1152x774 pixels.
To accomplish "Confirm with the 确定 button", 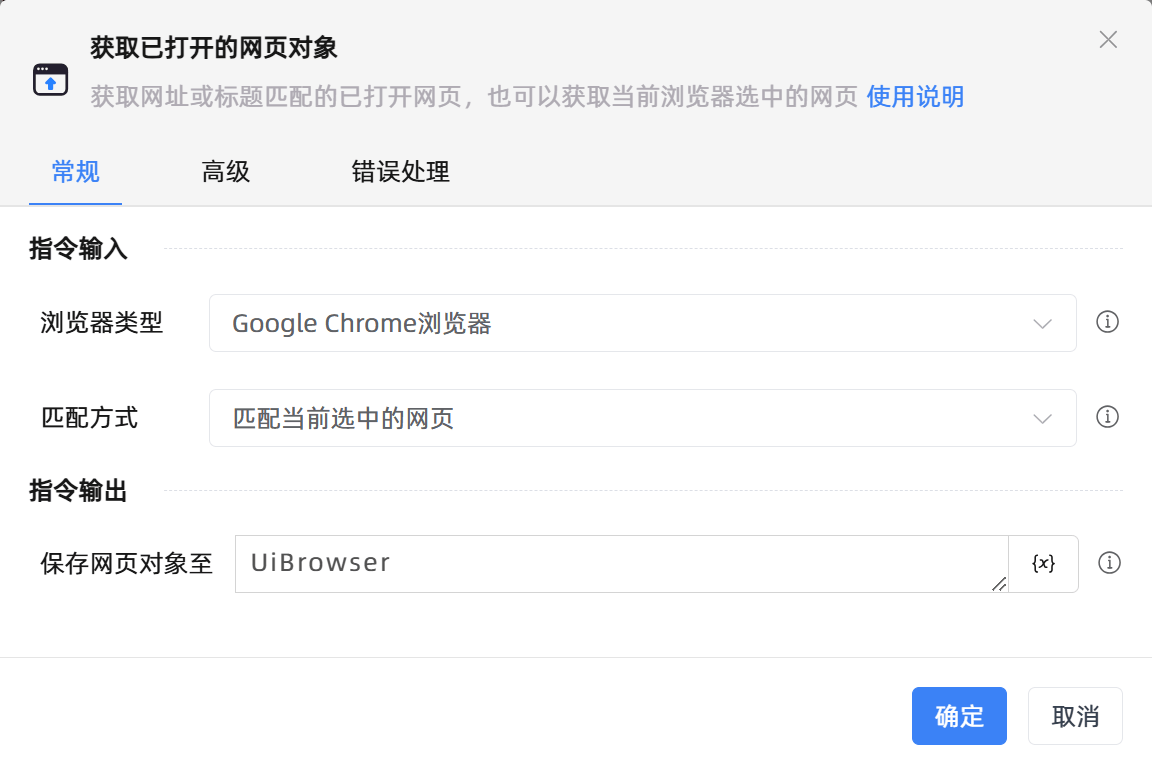I will (959, 716).
